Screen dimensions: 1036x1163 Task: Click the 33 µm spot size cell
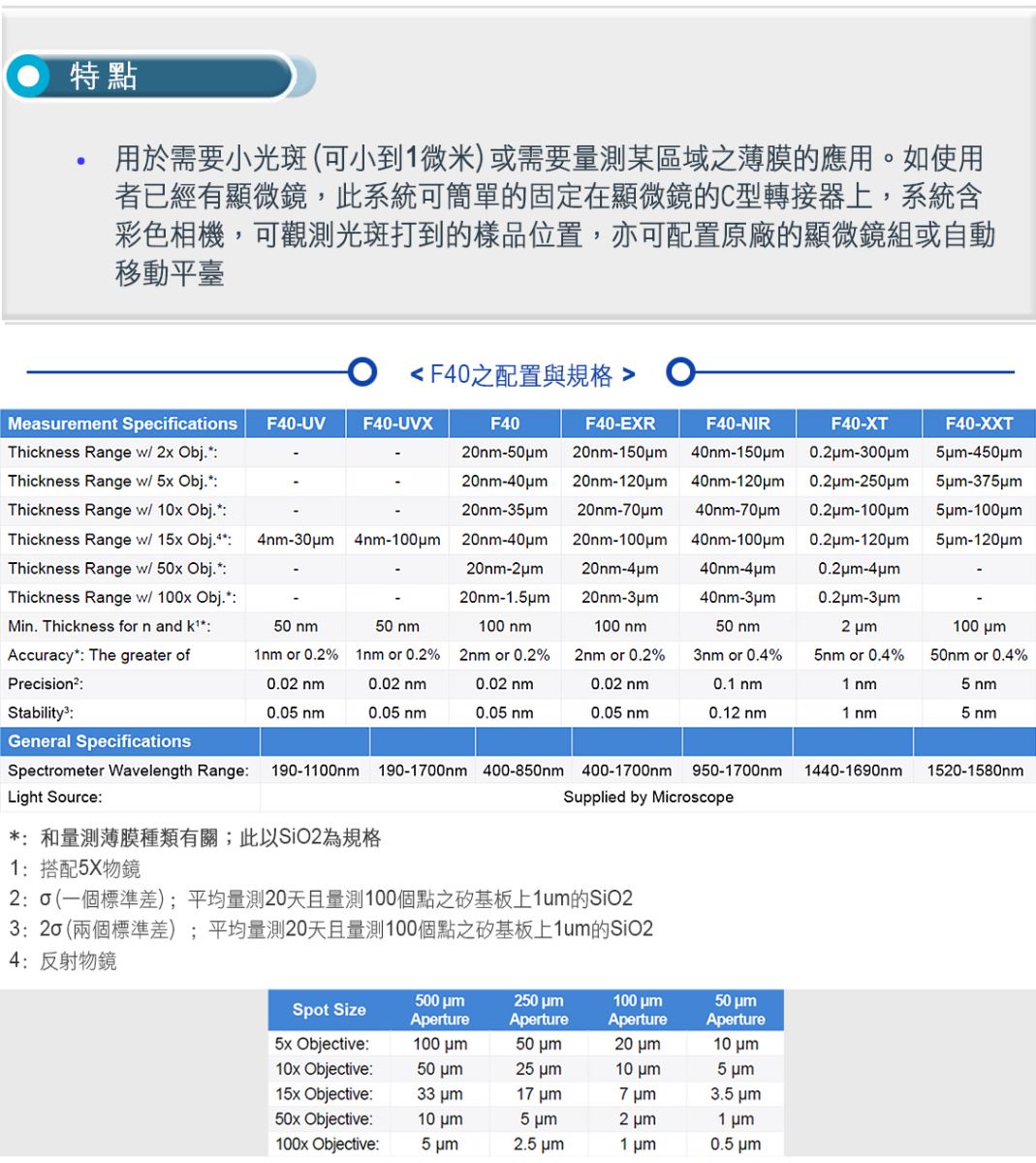tap(440, 1095)
